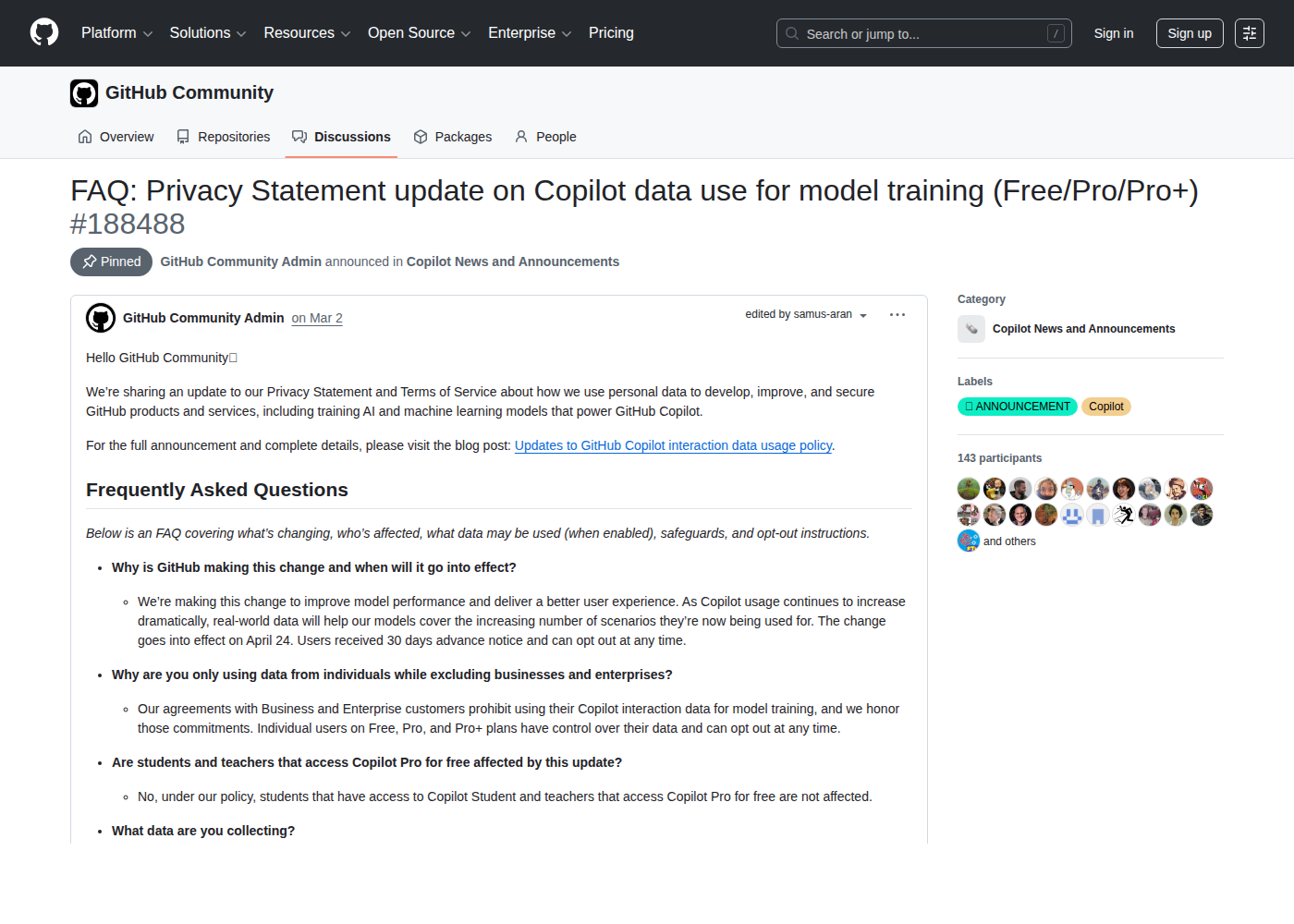This screenshot has width=1294, height=924.
Task: Open the Copilot data usage policy blog link
Action: pos(673,445)
